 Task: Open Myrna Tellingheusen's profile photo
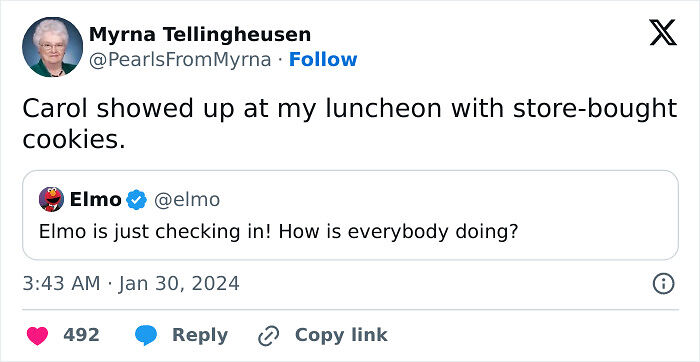coord(52,47)
